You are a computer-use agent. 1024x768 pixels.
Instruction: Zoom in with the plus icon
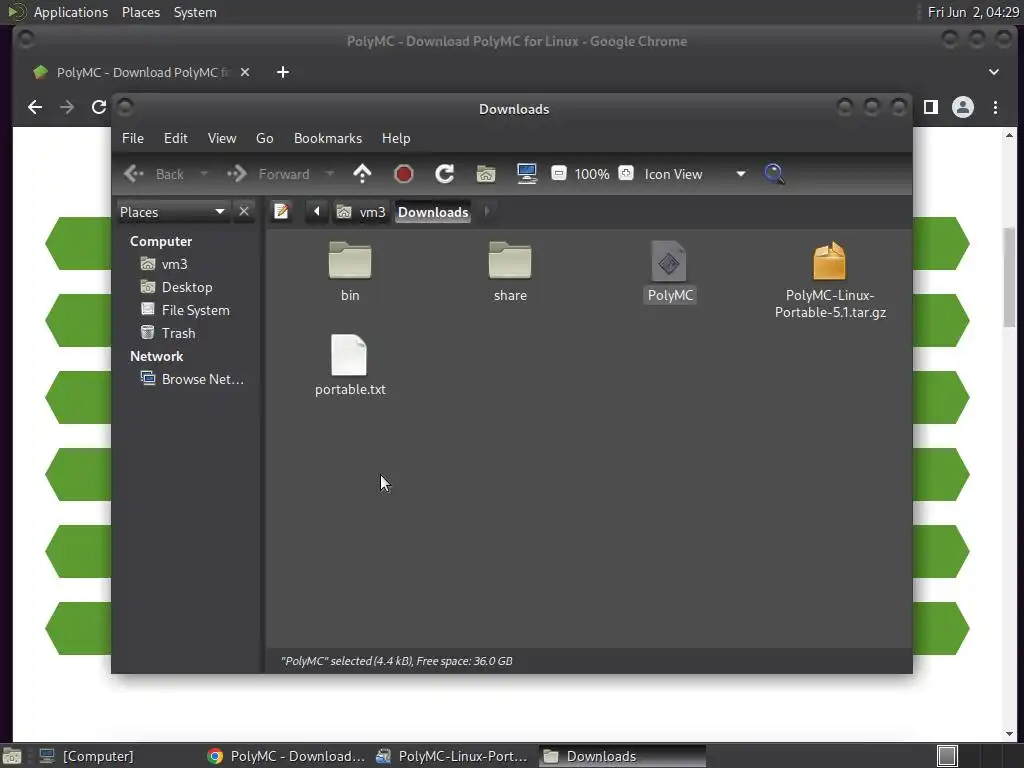click(x=626, y=173)
